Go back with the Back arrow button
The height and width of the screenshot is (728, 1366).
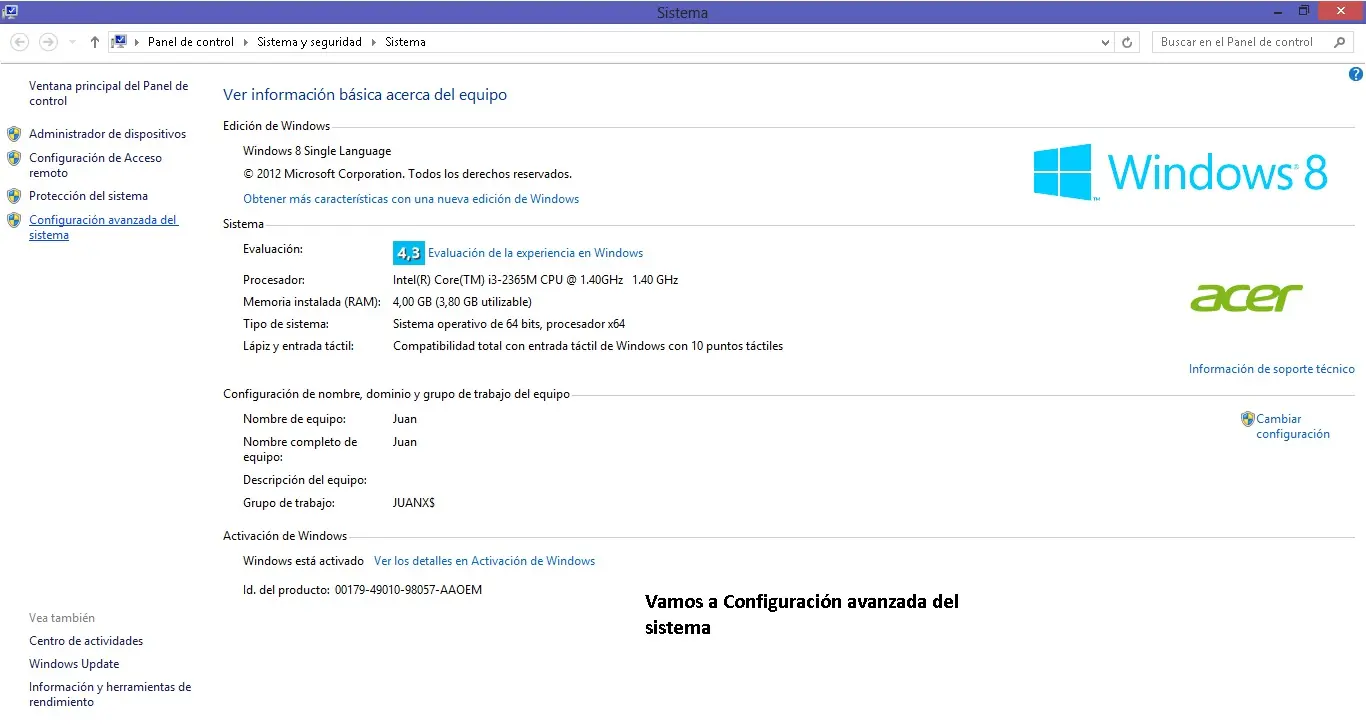pyautogui.click(x=19, y=42)
